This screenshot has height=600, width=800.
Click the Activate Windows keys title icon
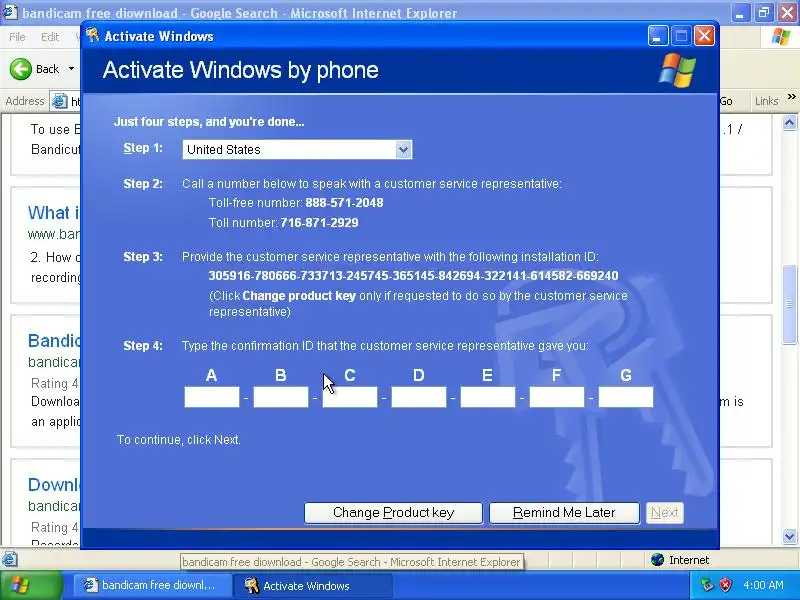pos(92,35)
